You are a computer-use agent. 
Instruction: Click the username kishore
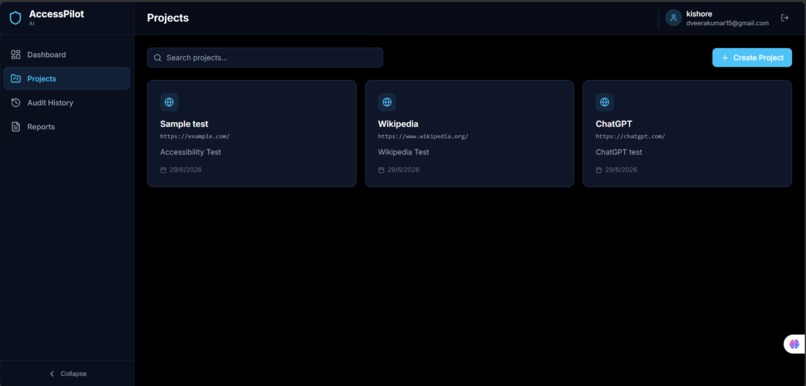699,14
